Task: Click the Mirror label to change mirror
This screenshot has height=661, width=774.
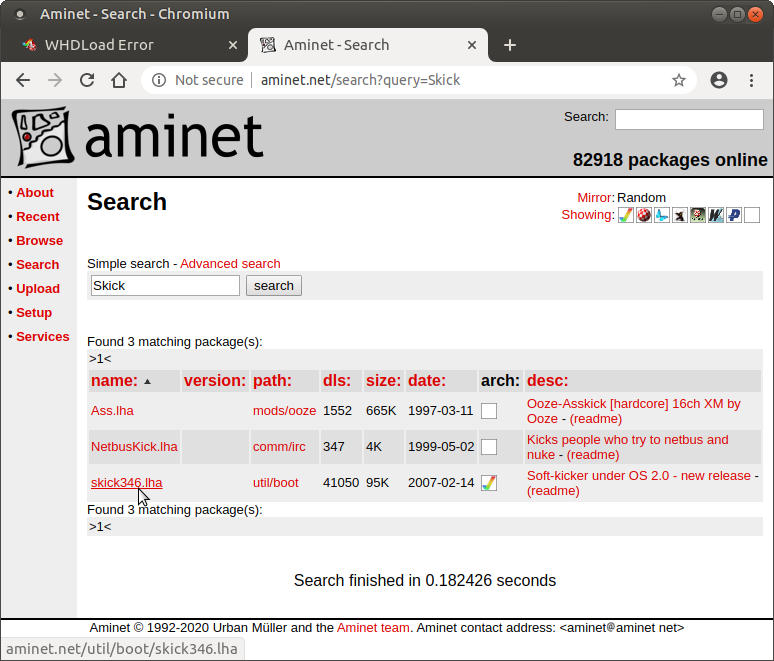Action: pos(595,198)
